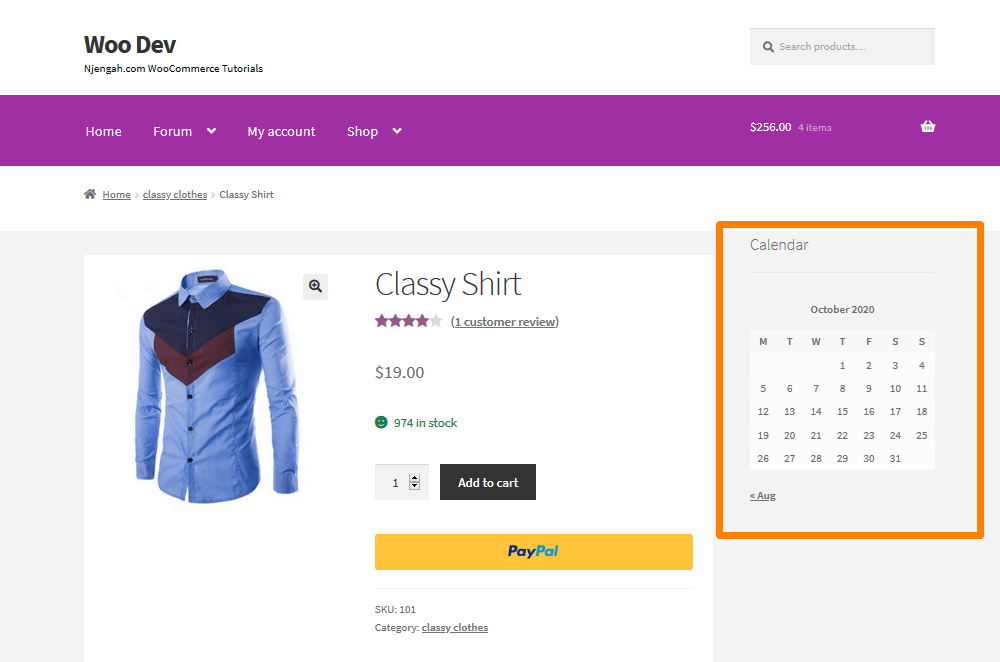Select October 15 in the Calendar widget
This screenshot has width=1000, height=662.
tap(842, 411)
